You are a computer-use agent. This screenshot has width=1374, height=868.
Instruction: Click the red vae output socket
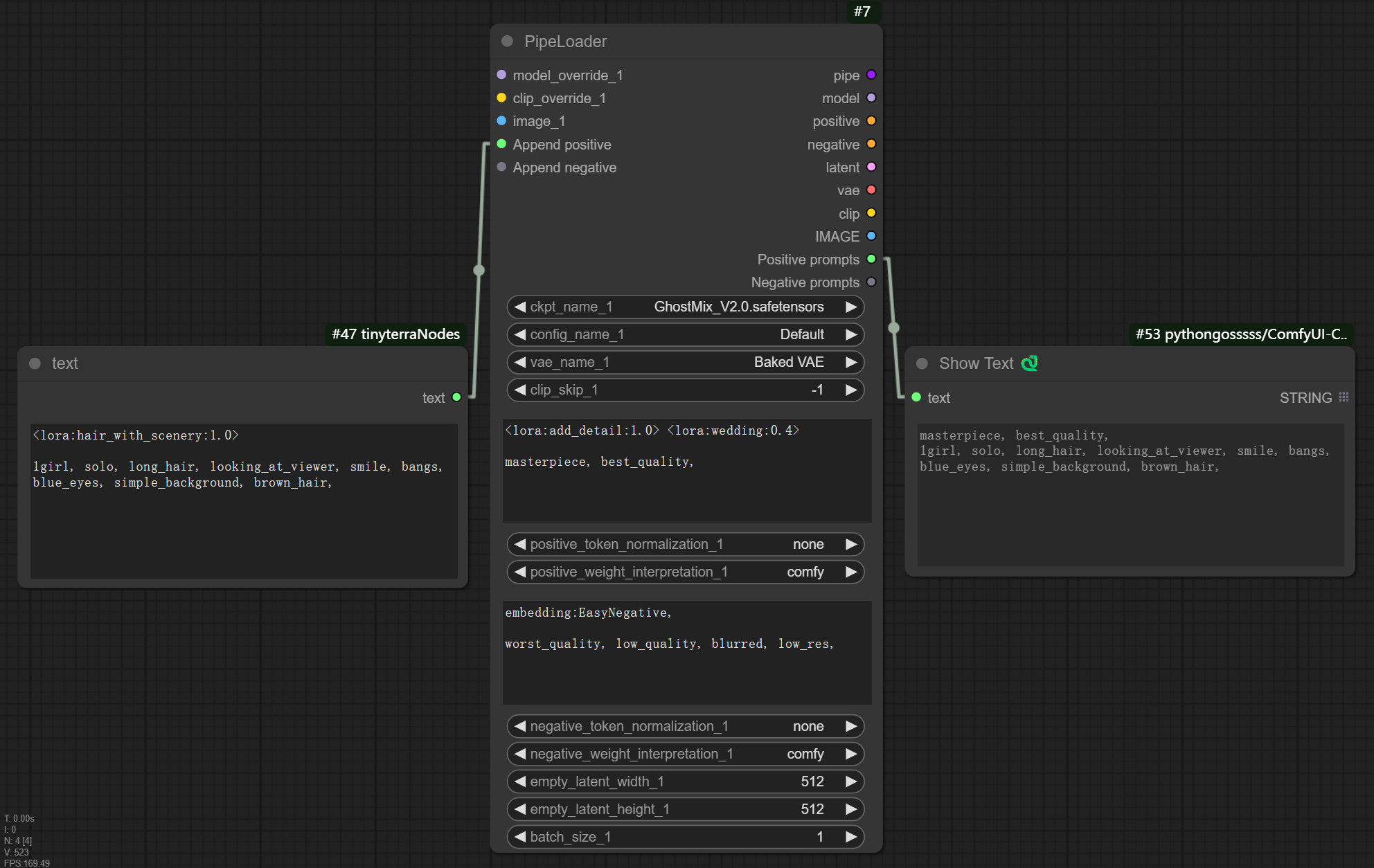[x=871, y=190]
